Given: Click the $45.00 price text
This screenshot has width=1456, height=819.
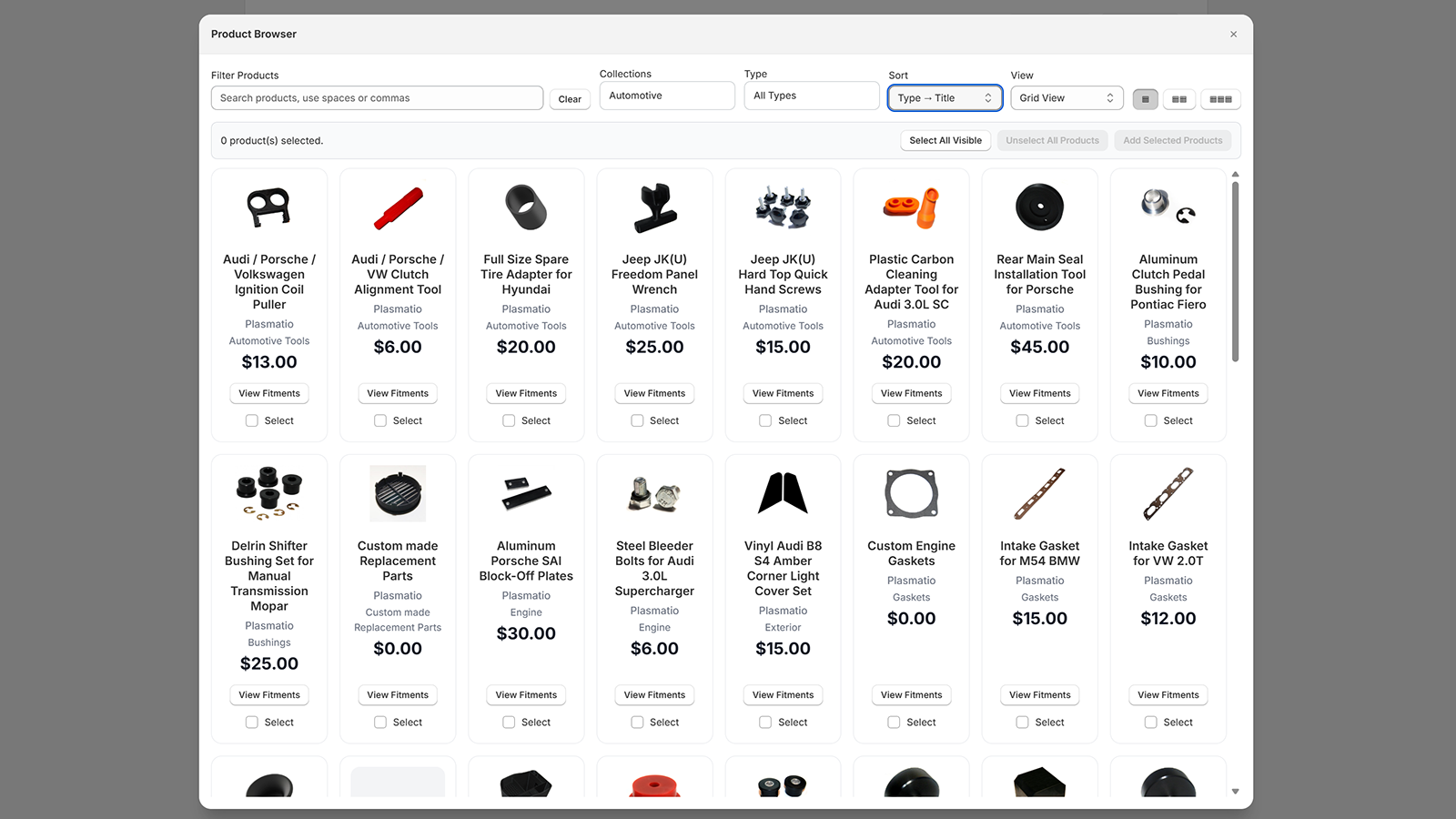Looking at the screenshot, I should (x=1040, y=347).
